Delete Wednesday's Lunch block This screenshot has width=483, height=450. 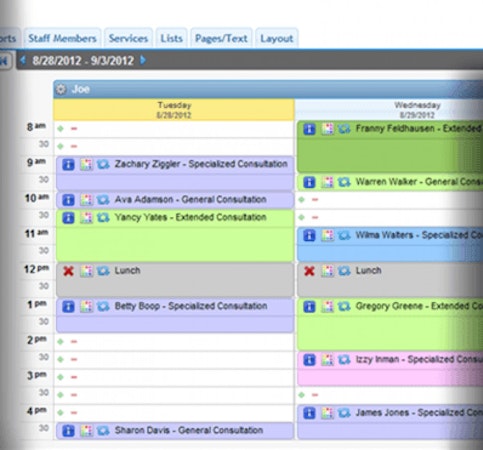[309, 271]
